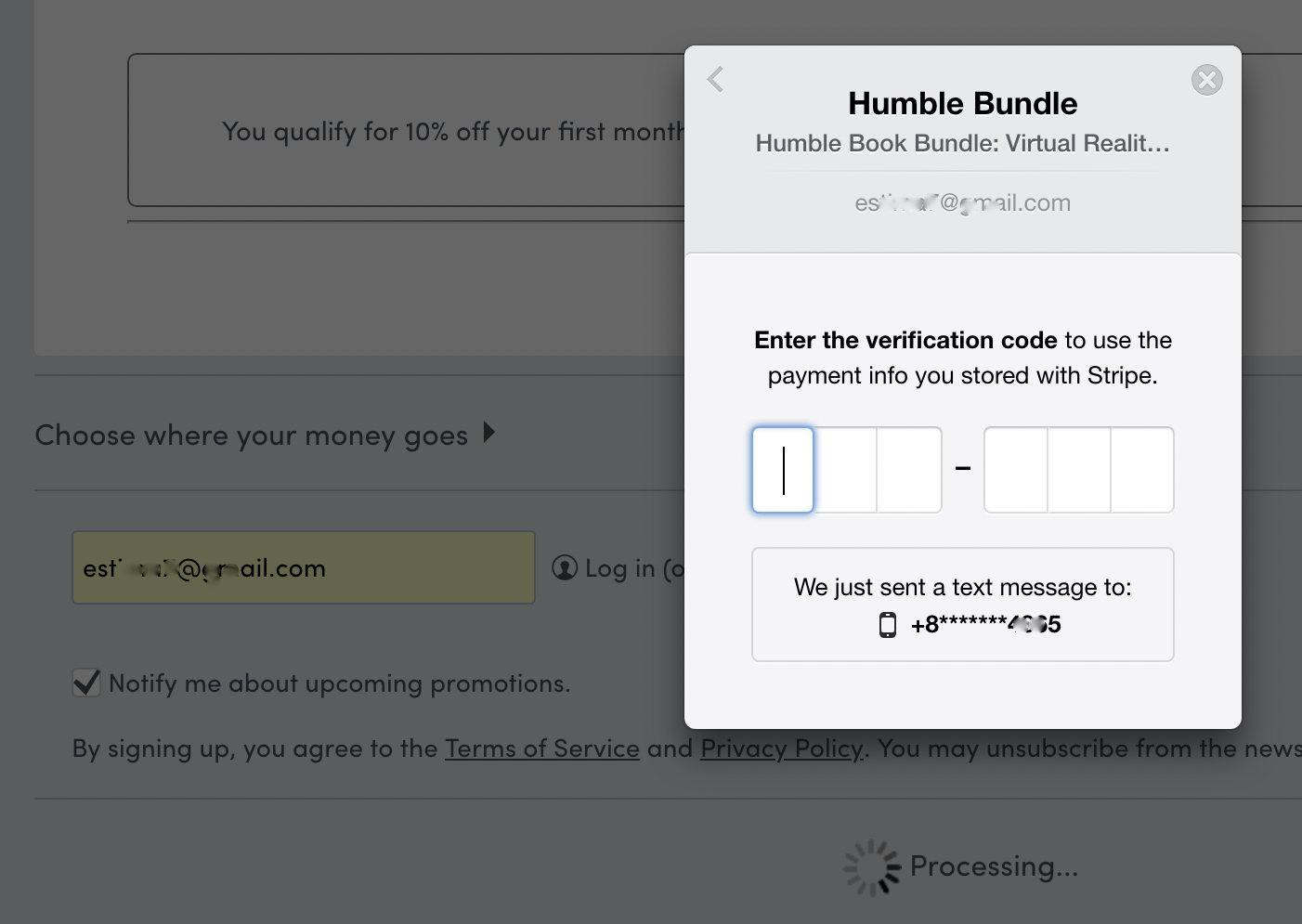Click the last verification code digit box
Screen dimensions: 1302x924
[x=1142, y=470]
